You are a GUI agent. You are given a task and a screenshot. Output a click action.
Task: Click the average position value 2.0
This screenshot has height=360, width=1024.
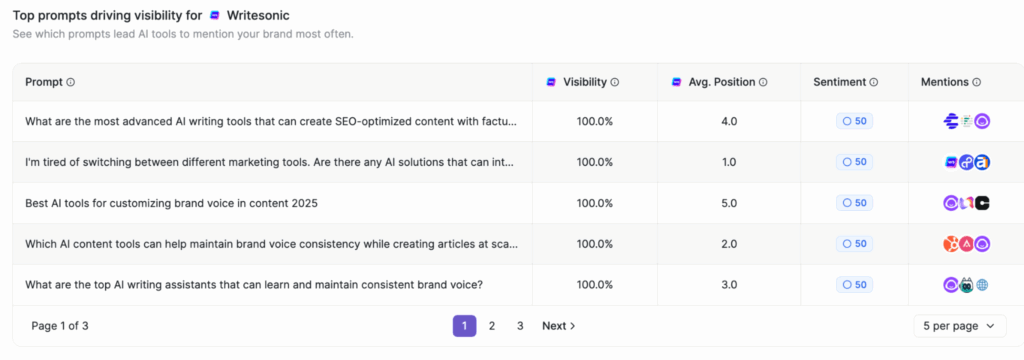729,244
